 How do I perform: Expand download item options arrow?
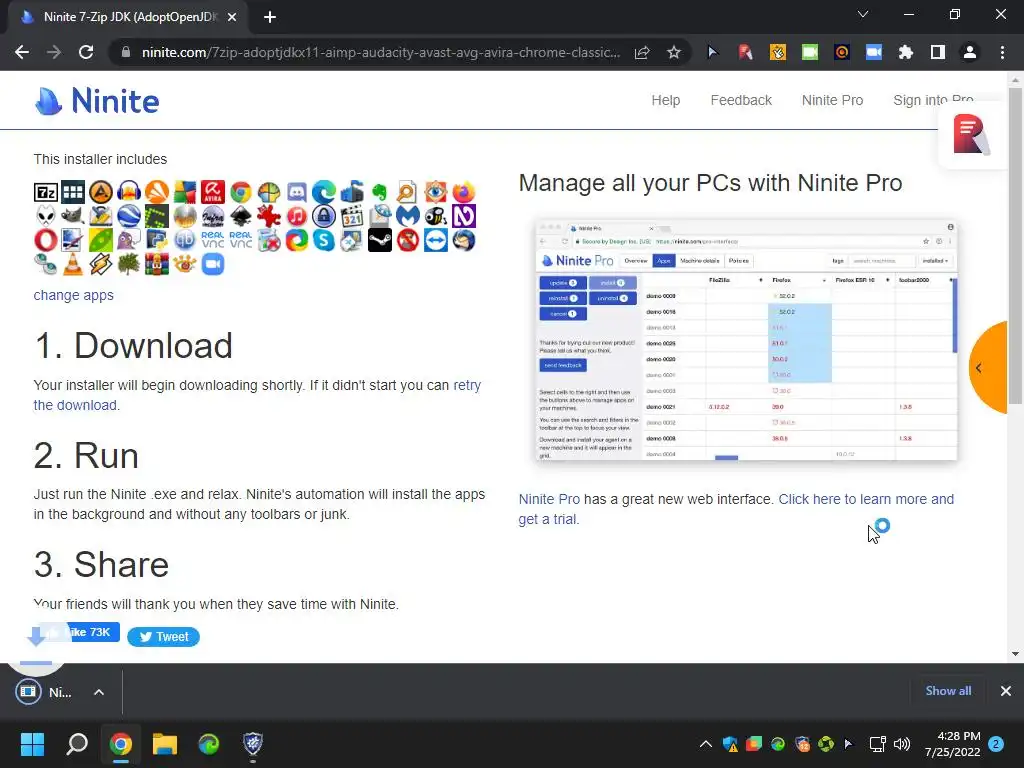point(99,692)
